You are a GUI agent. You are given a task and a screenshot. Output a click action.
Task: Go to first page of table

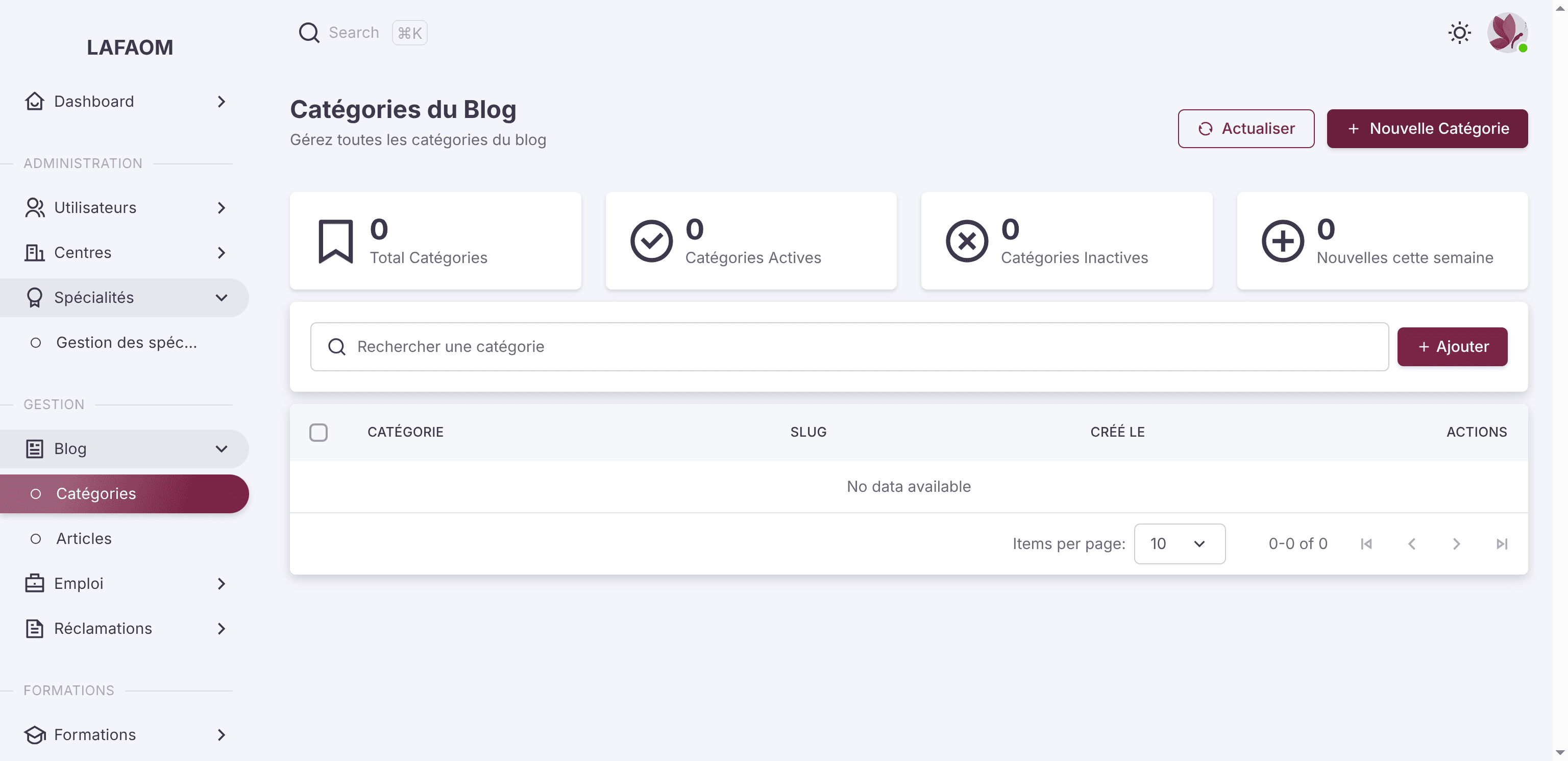1366,544
